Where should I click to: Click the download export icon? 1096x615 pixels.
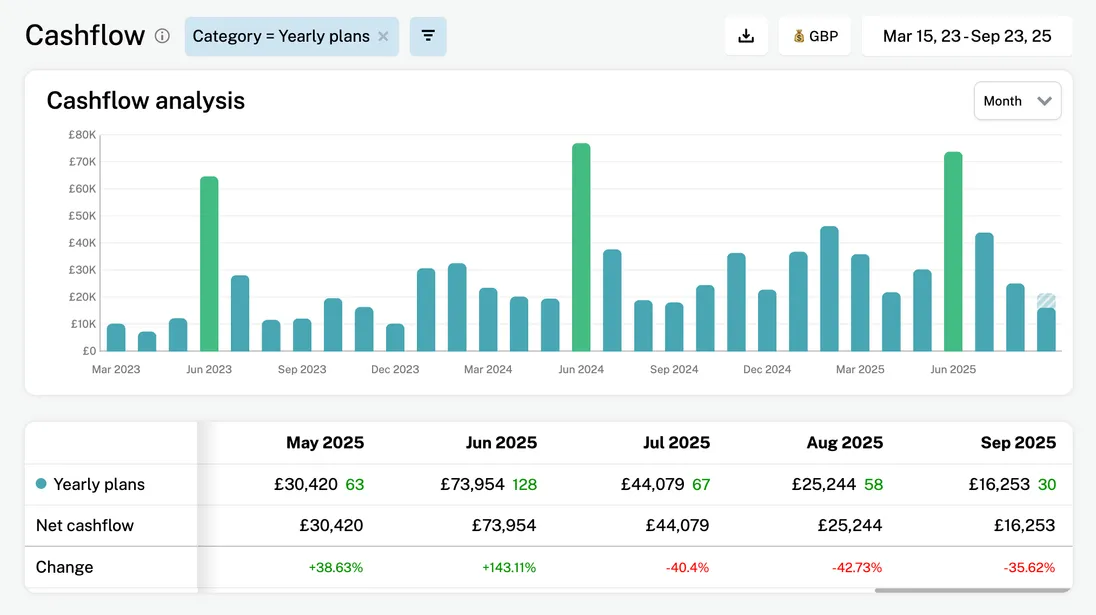coord(746,35)
